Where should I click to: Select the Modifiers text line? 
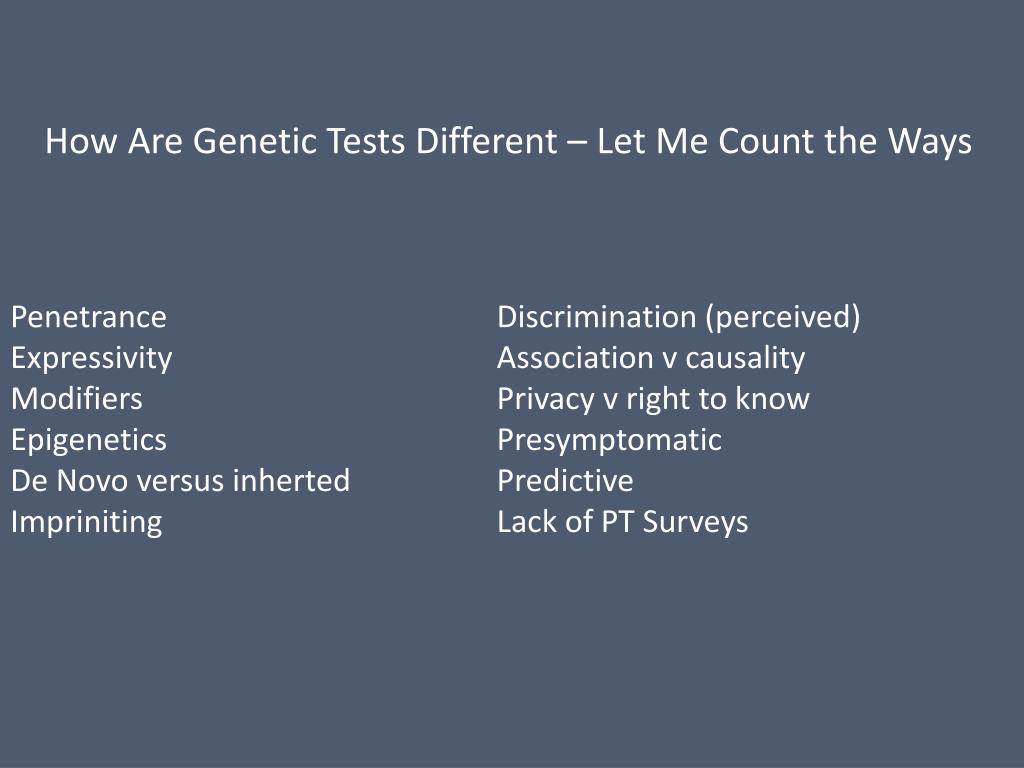click(x=76, y=398)
